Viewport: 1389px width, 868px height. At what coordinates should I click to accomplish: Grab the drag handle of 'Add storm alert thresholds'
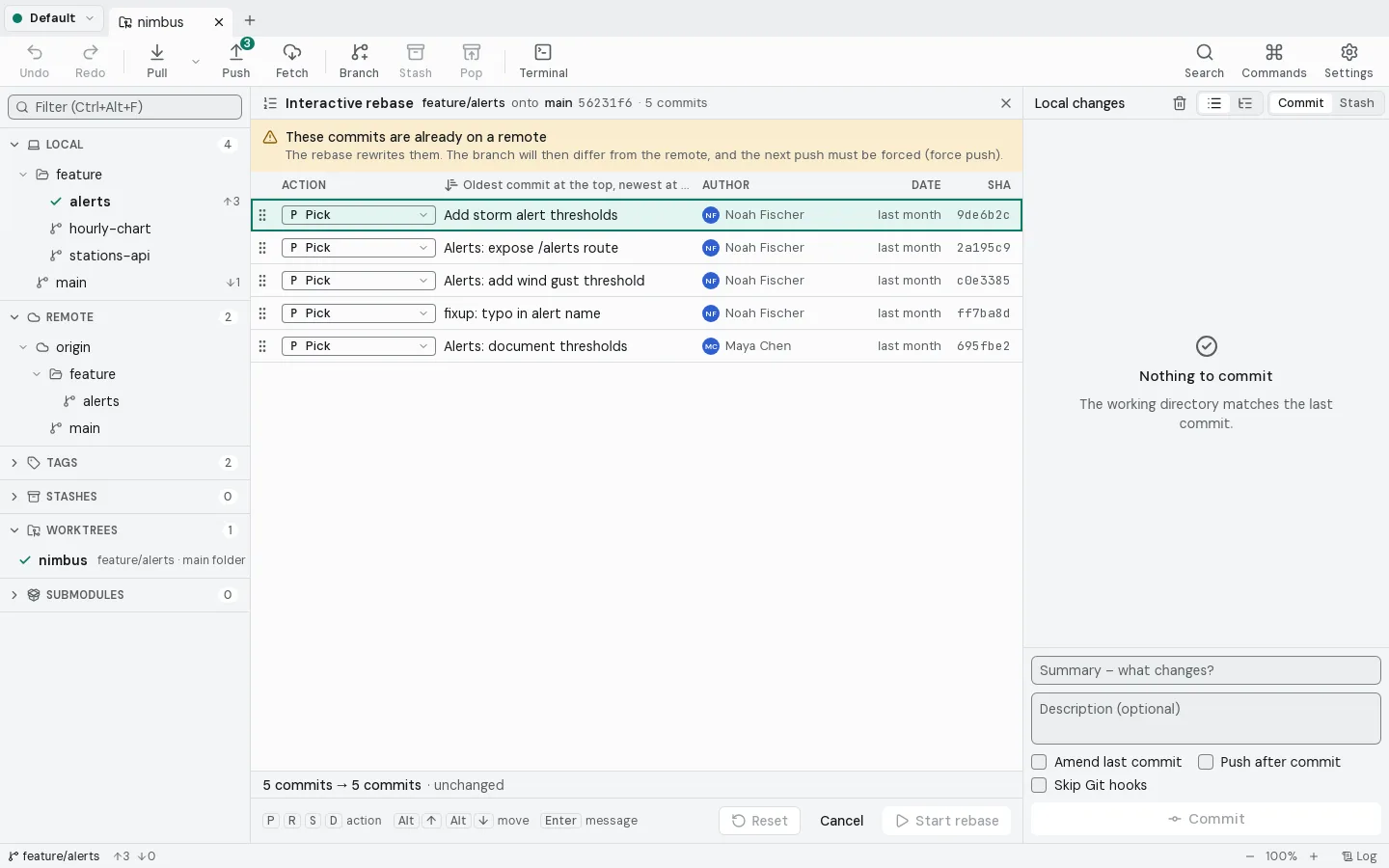coord(262,215)
